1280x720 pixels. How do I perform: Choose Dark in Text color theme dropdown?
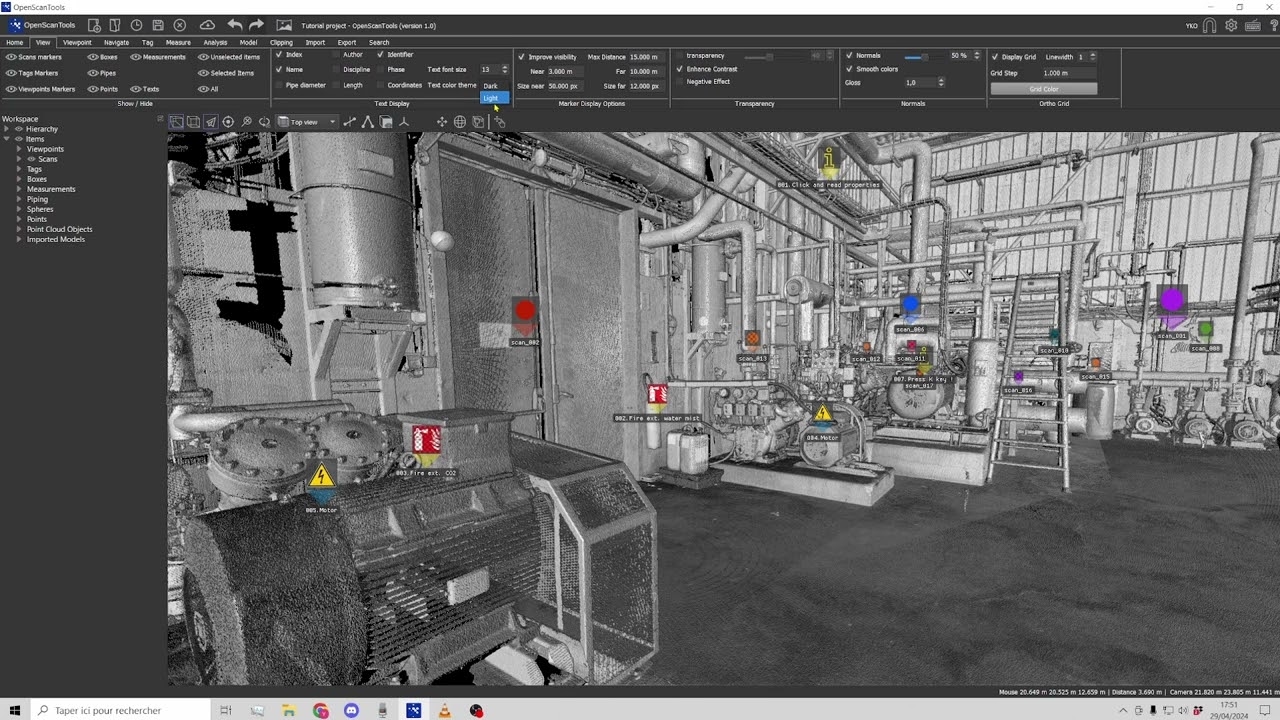click(495, 86)
